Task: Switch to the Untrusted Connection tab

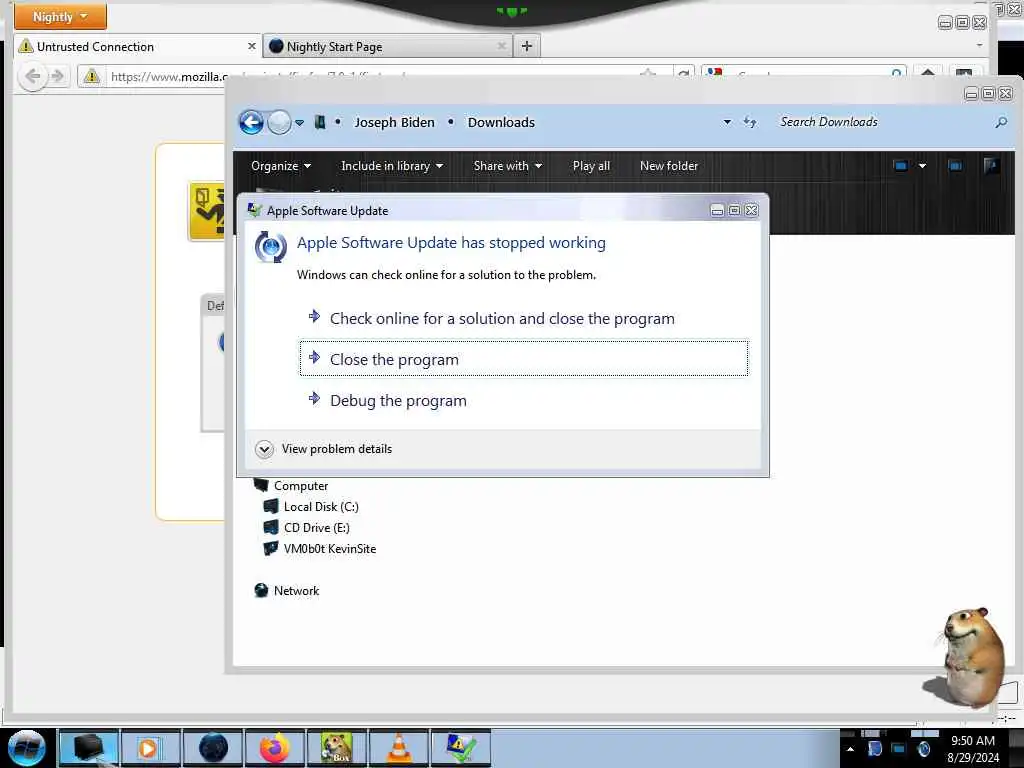Action: 137,46
